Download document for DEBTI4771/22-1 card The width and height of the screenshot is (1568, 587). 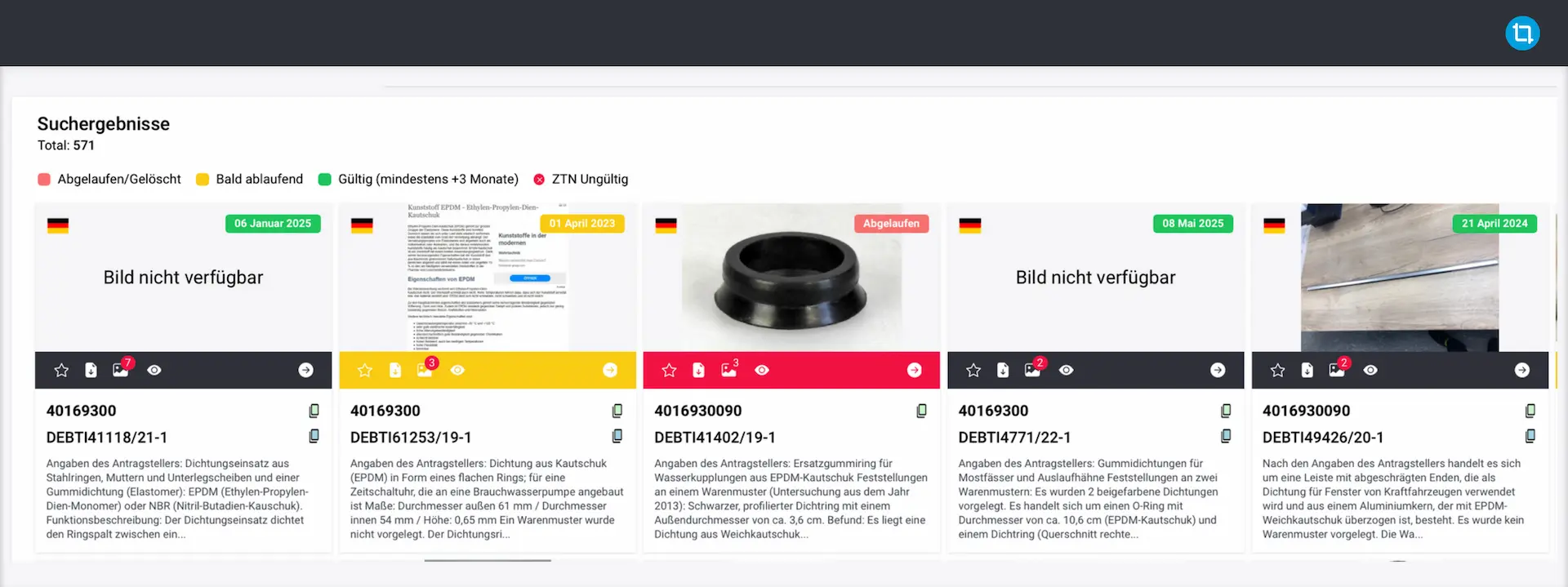coord(1003,371)
